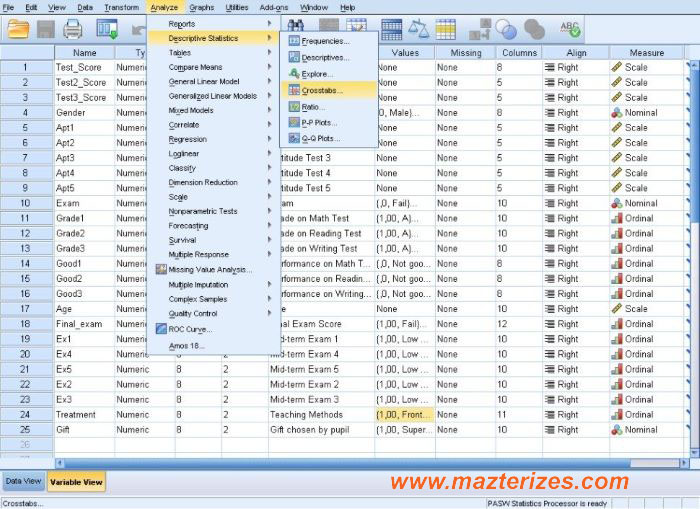
Task: Click label cell 'Gift chosen by pupil'
Action: coord(321,430)
